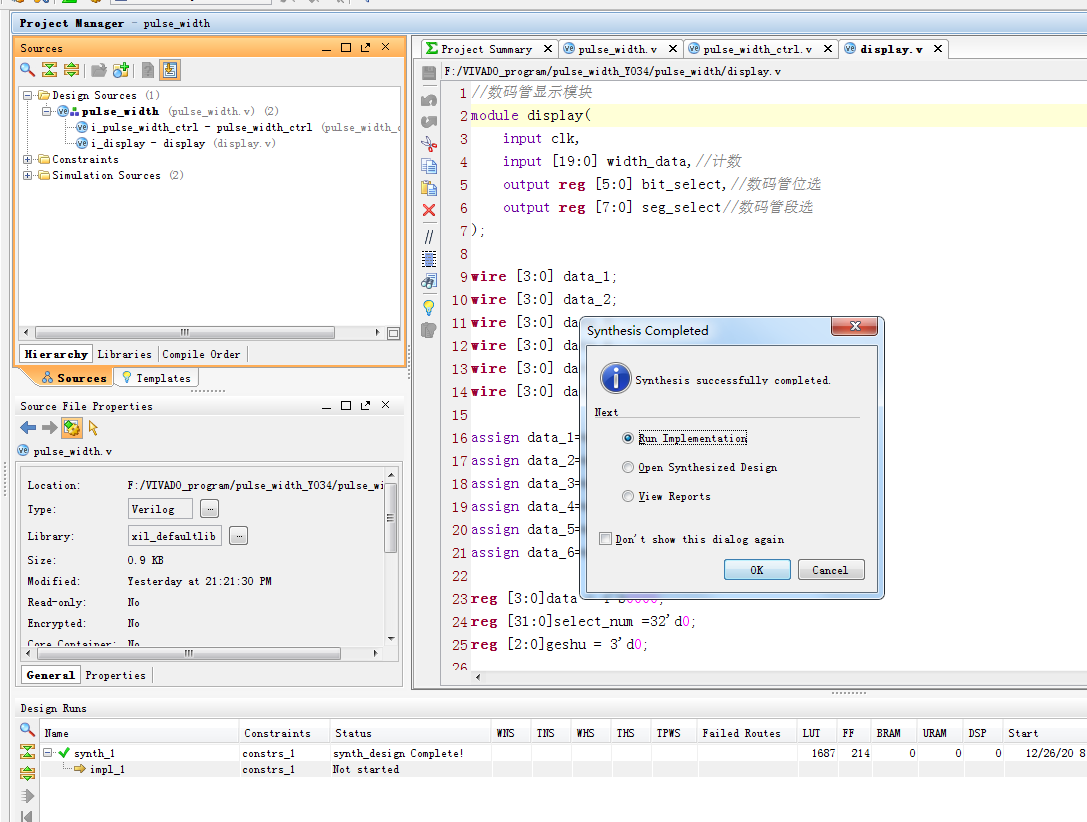Expand the Simulation Sources tree node

[x=28, y=176]
